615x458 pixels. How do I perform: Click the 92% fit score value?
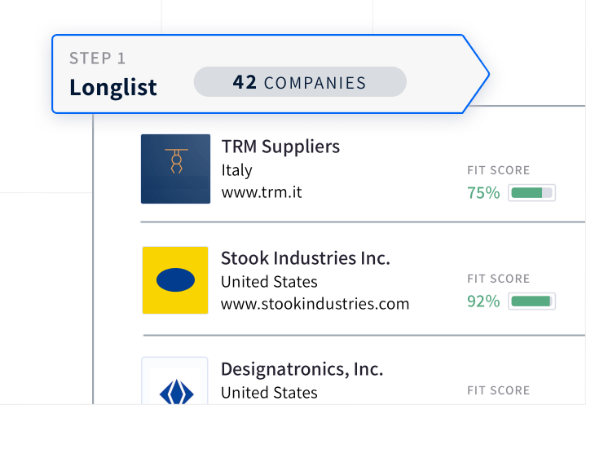[x=484, y=300]
